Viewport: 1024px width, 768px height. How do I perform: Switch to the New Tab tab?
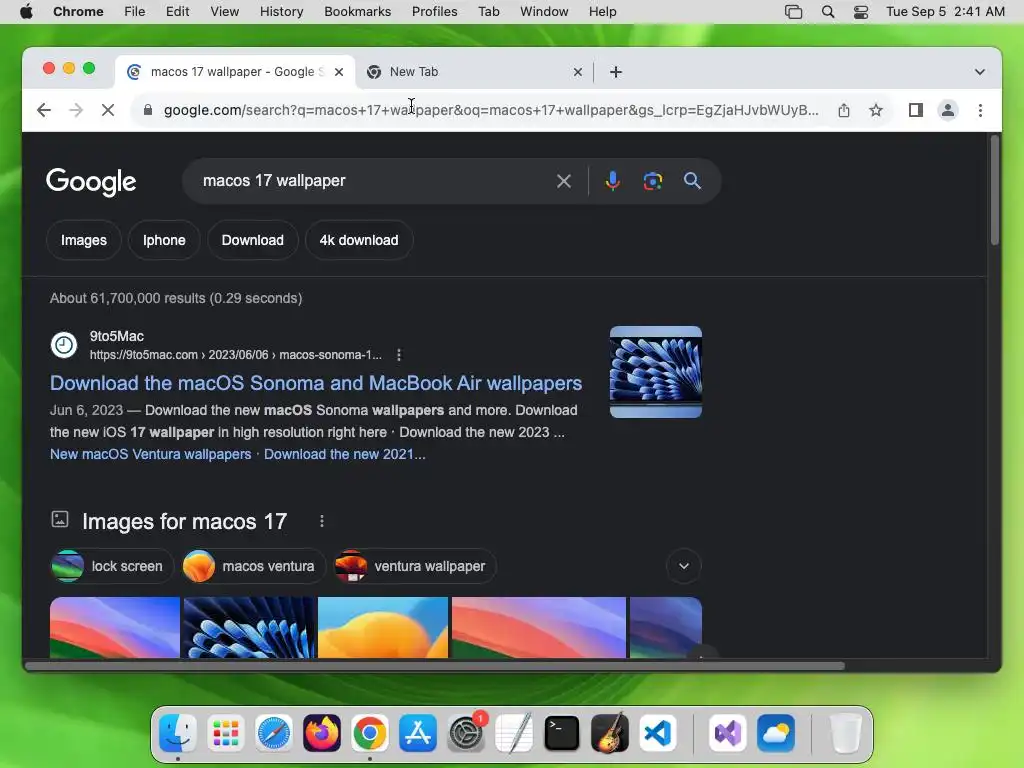(x=475, y=72)
